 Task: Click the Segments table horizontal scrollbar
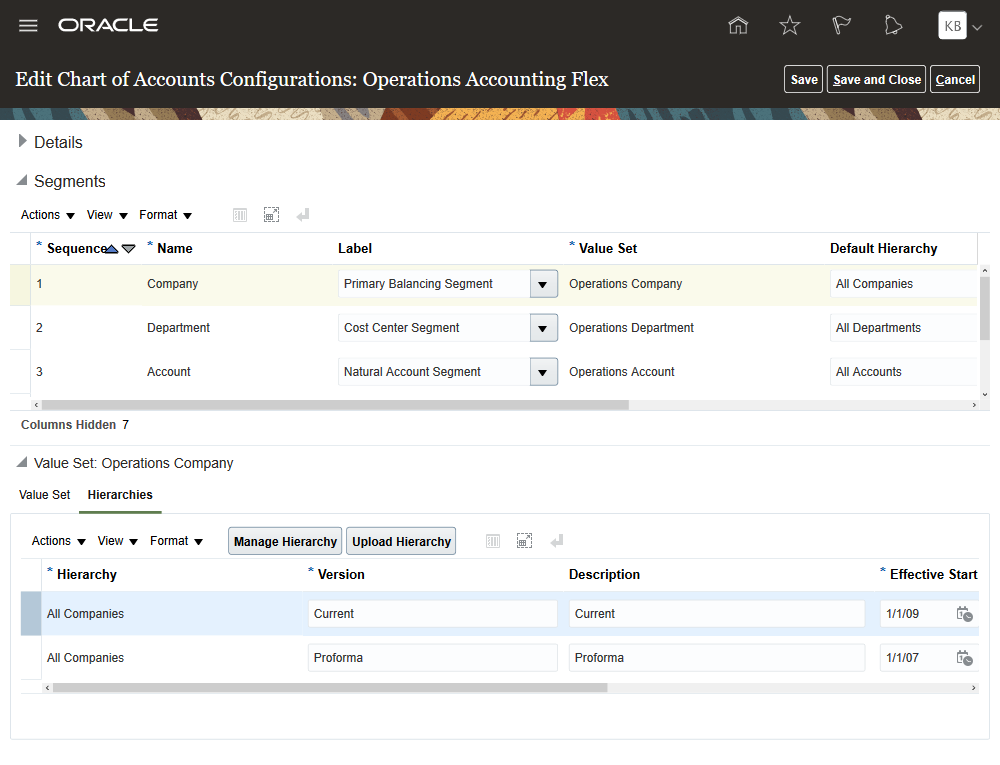point(335,405)
